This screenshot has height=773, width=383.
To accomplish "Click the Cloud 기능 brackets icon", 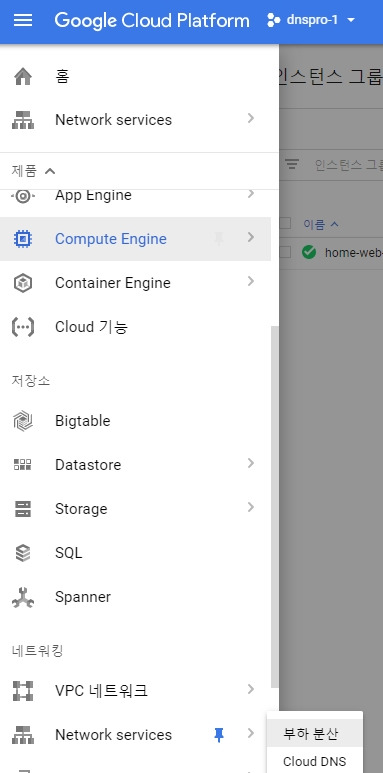I will [x=23, y=327].
